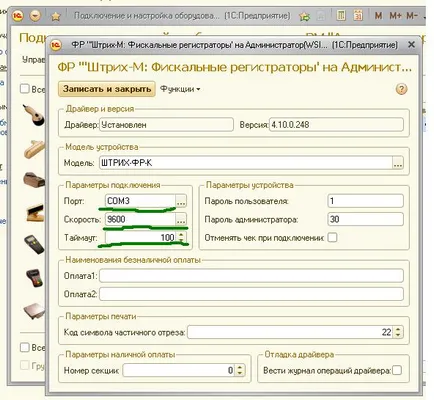This screenshot has height=400, width=434.
Task: Click the Модель field with ШТРИХ-ФР-К
Action: point(246,163)
